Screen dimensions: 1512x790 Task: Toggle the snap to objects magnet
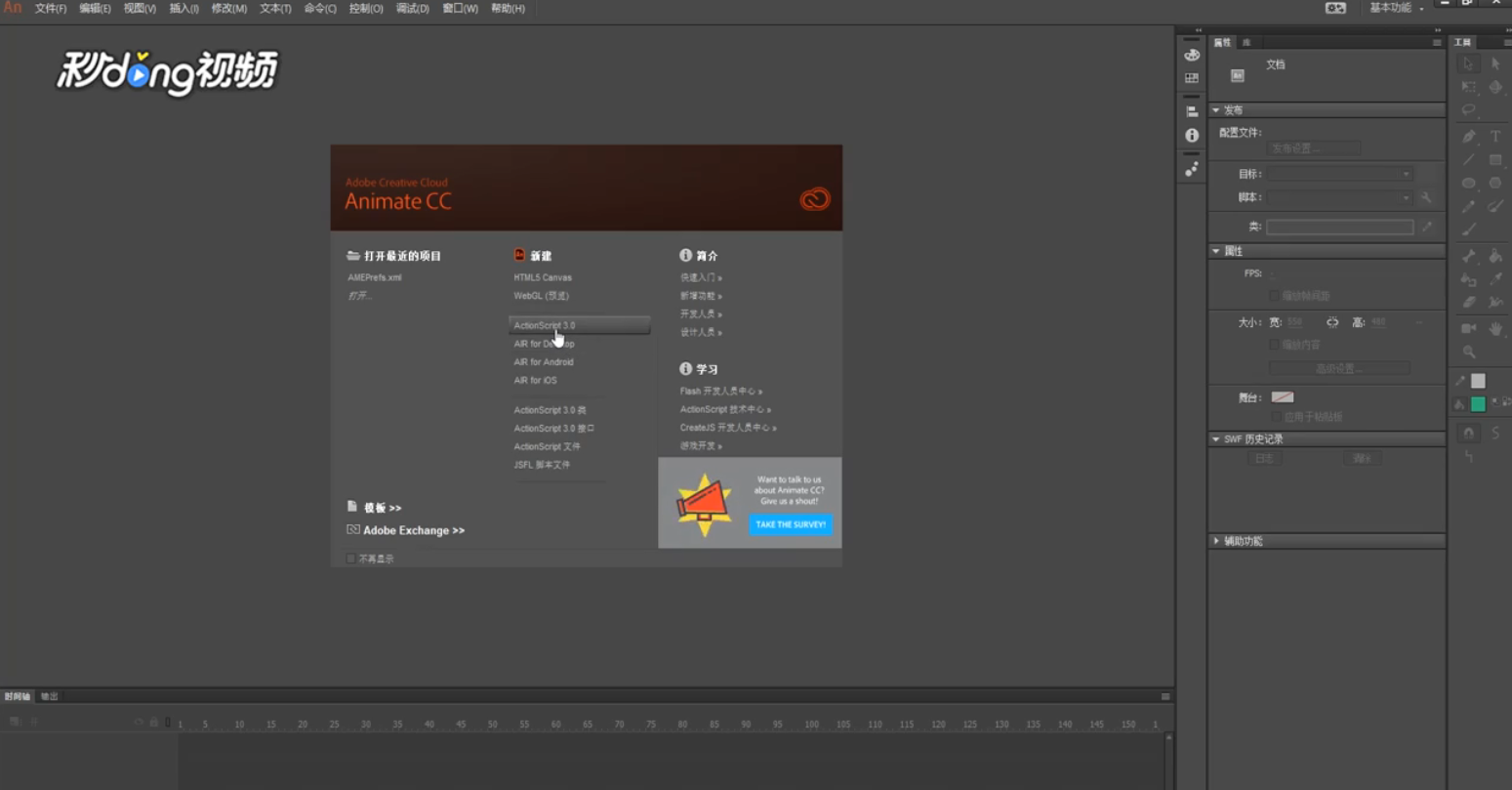click(x=1468, y=432)
